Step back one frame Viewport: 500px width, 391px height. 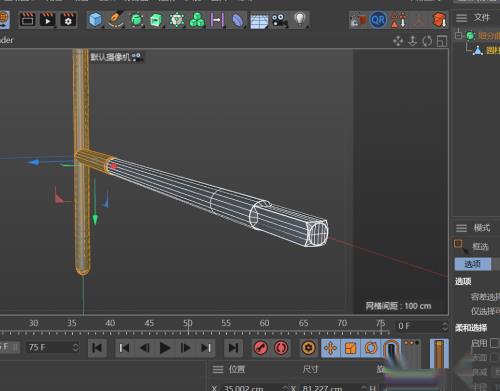(145, 348)
